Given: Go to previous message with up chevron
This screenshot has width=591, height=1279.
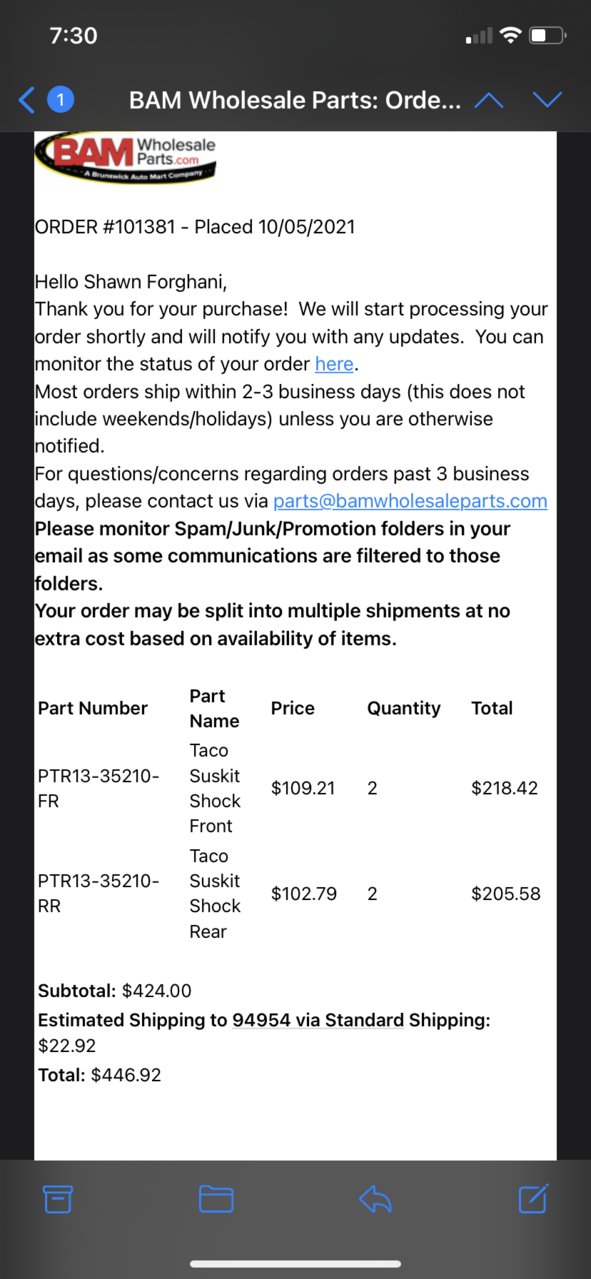Looking at the screenshot, I should pyautogui.click(x=488, y=100).
